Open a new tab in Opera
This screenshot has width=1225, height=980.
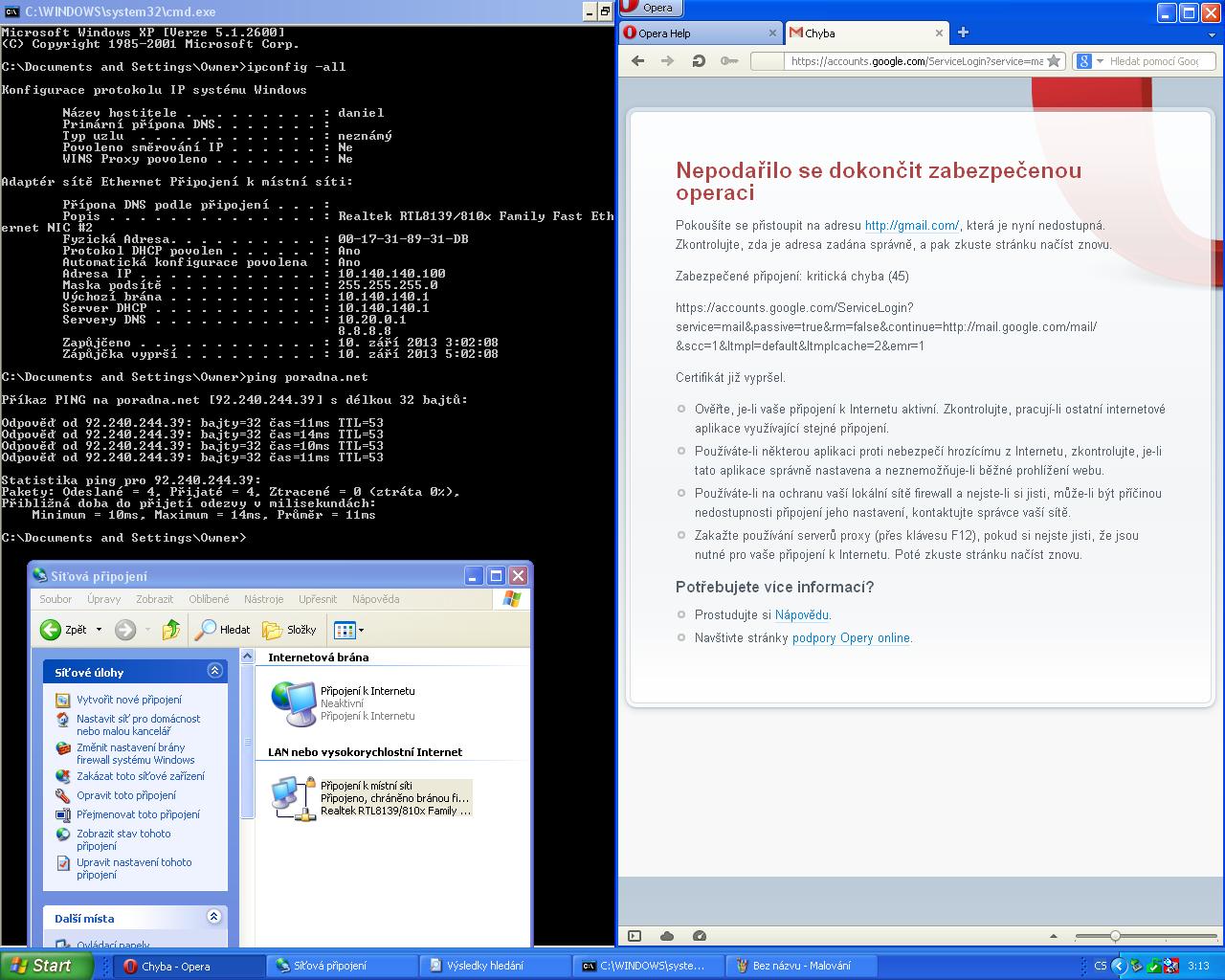click(x=964, y=33)
